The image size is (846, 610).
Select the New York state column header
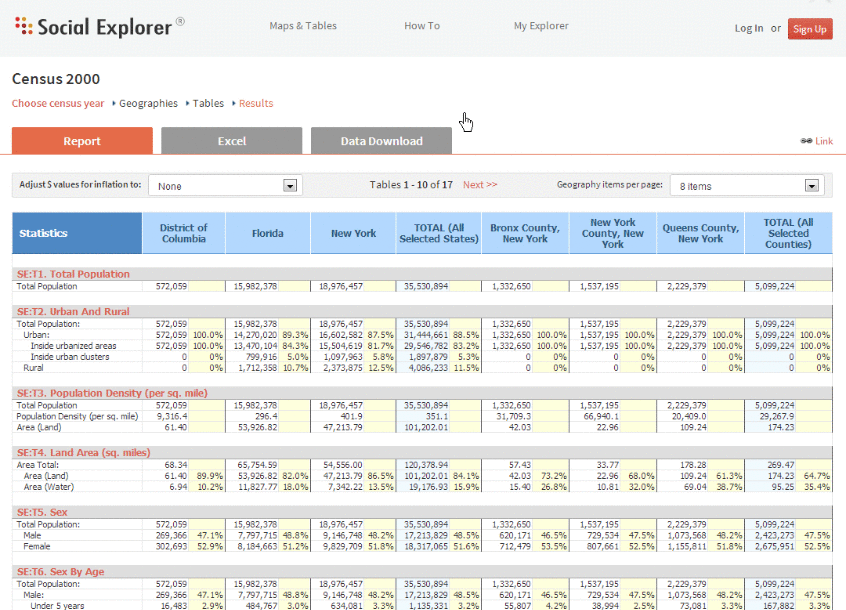(353, 233)
